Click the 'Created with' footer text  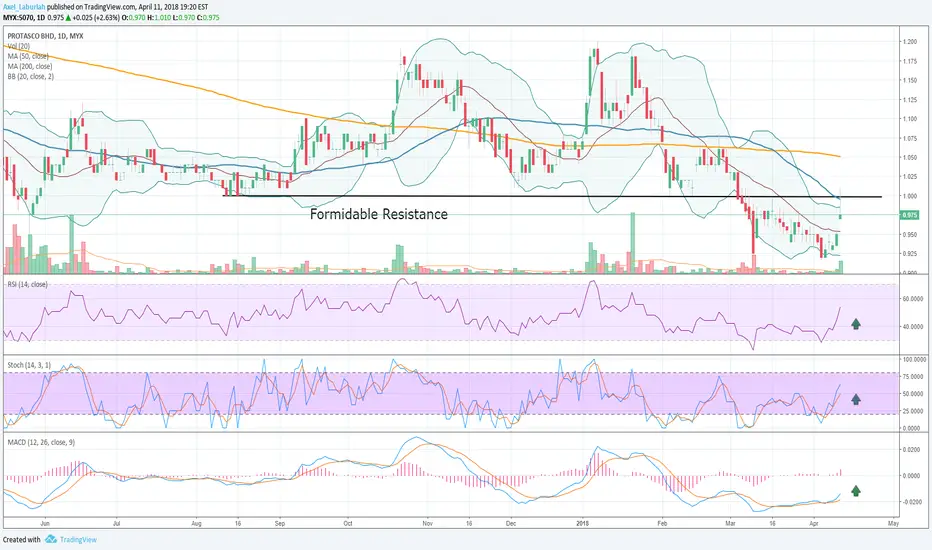click(x=21, y=540)
